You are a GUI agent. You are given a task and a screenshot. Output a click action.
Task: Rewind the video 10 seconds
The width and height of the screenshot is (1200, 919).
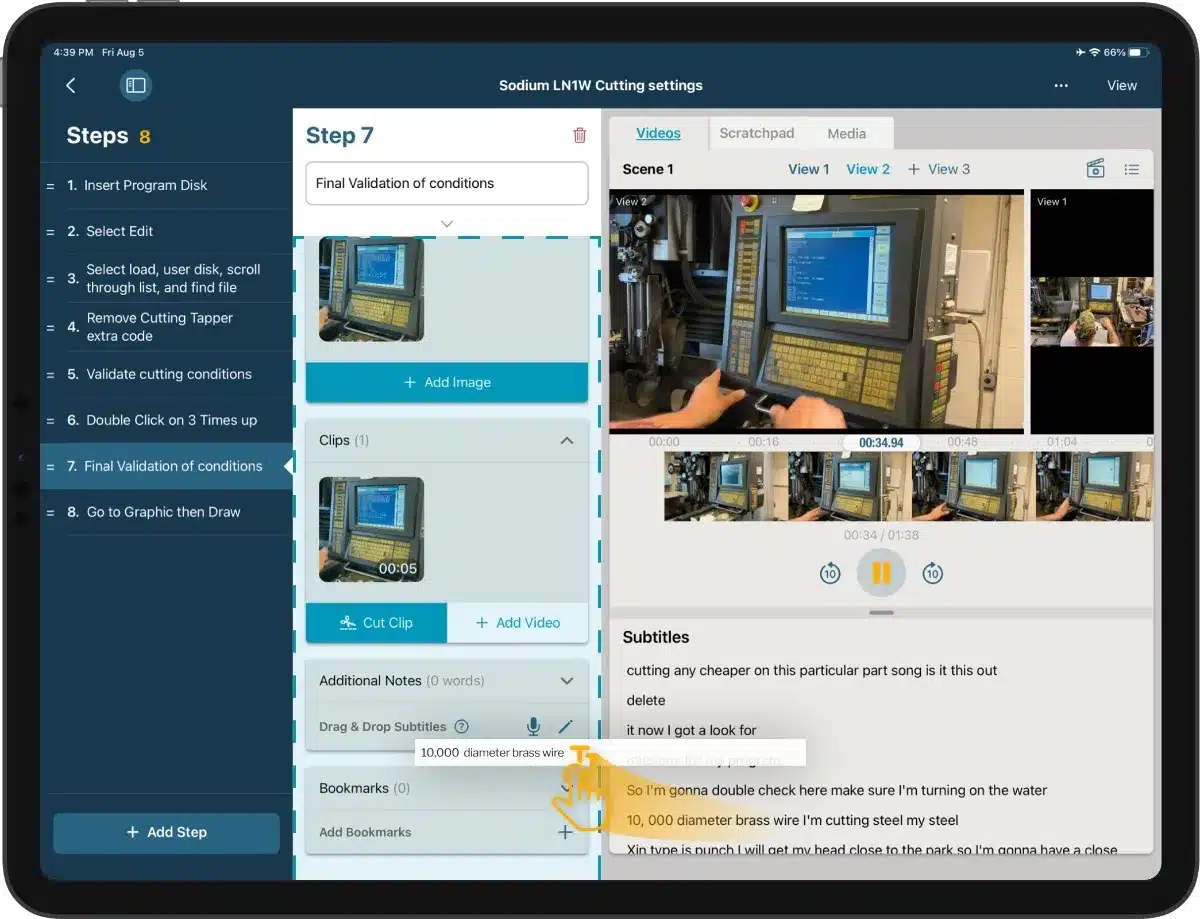pyautogui.click(x=830, y=573)
